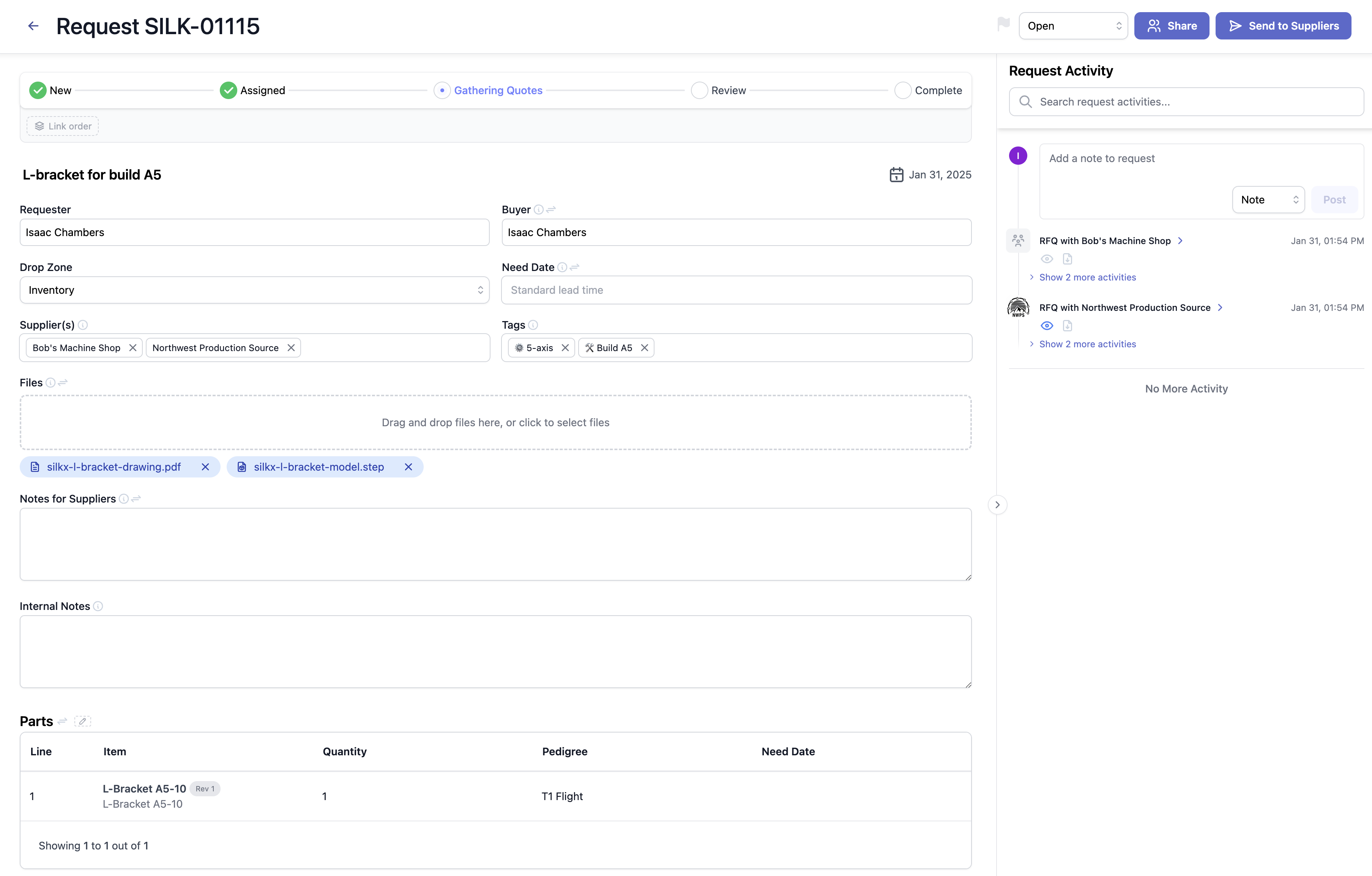Click the calendar icon by Jan 31, 2025
This screenshot has height=876, width=1372.
[x=896, y=174]
